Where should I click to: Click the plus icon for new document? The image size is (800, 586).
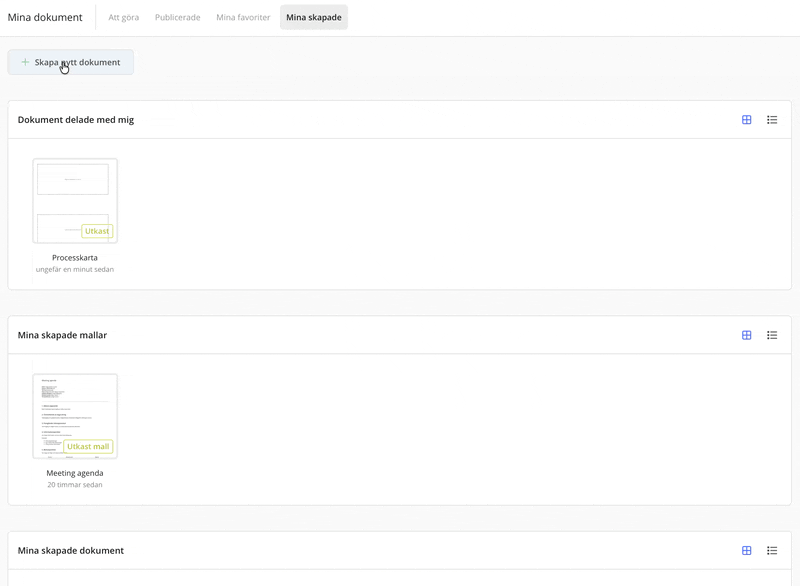coord(25,62)
